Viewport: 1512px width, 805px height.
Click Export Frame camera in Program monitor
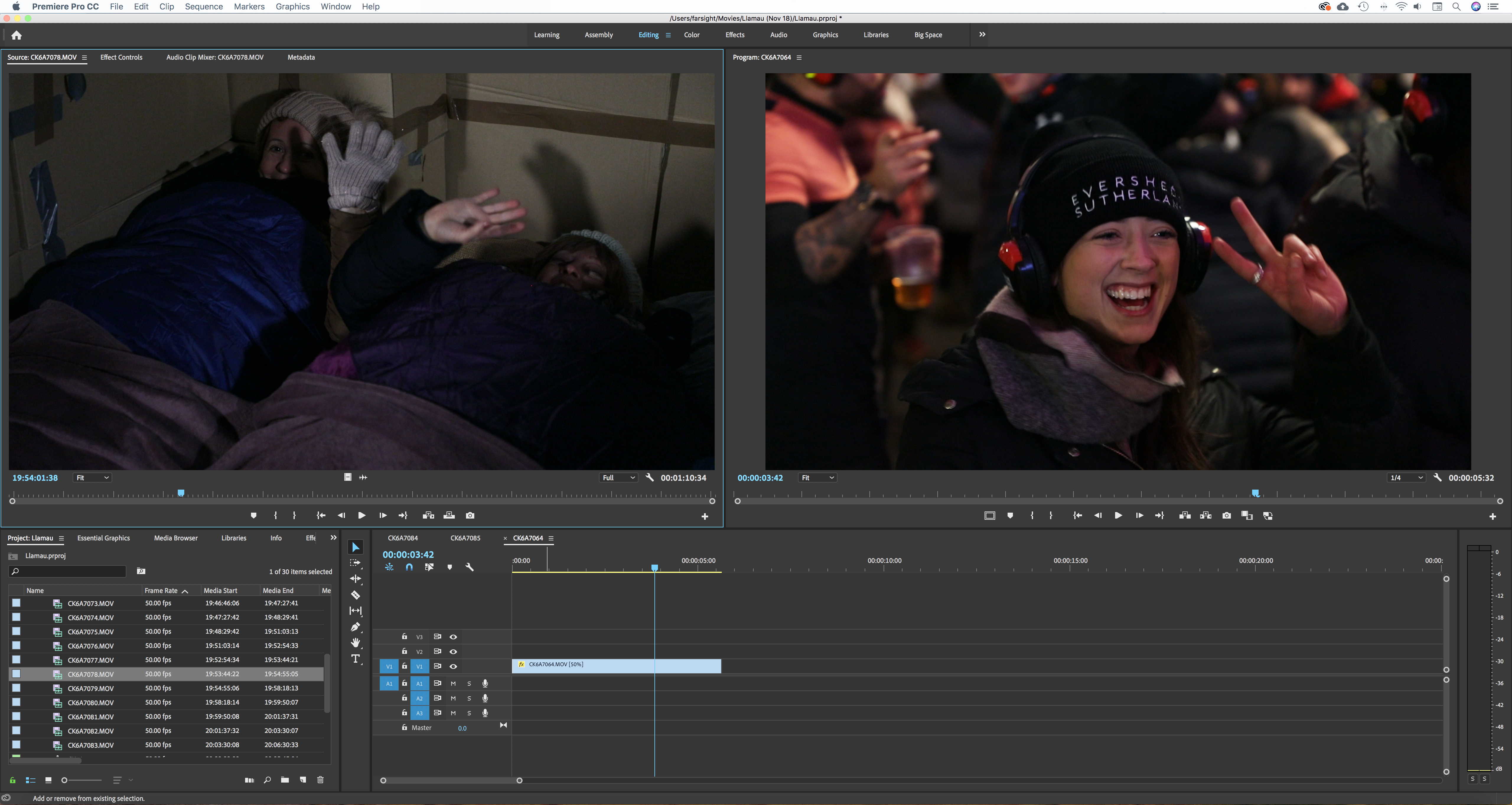1226,516
